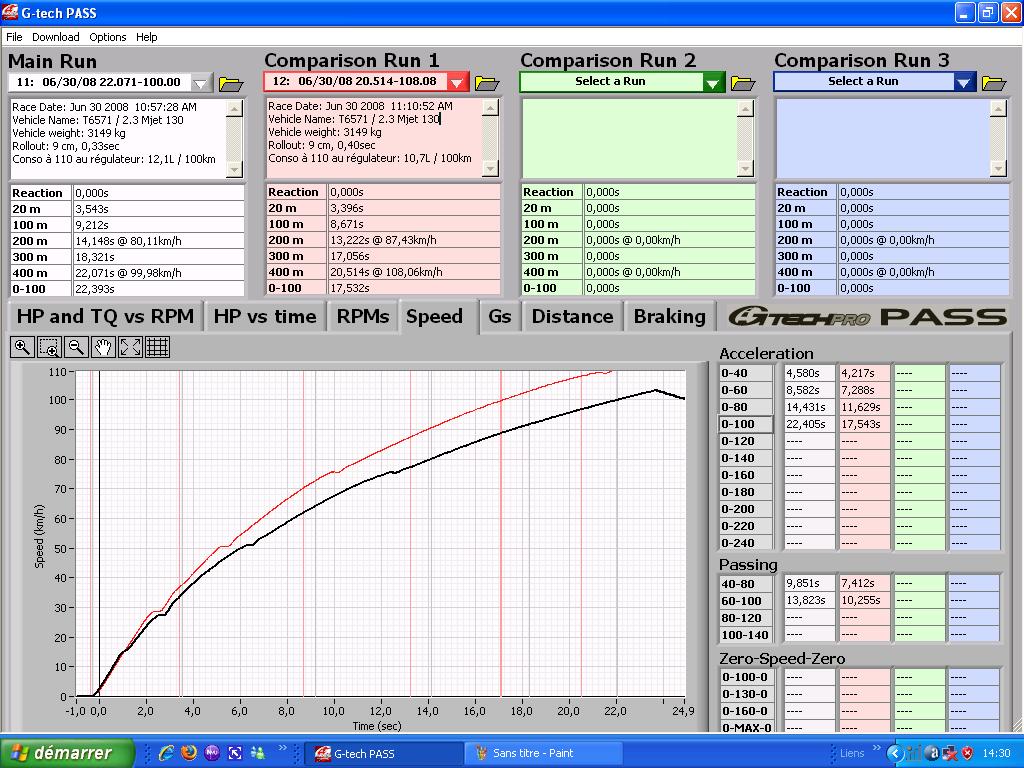Toggle the graph grid lines icon
1024x768 pixels.
pyautogui.click(x=157, y=347)
